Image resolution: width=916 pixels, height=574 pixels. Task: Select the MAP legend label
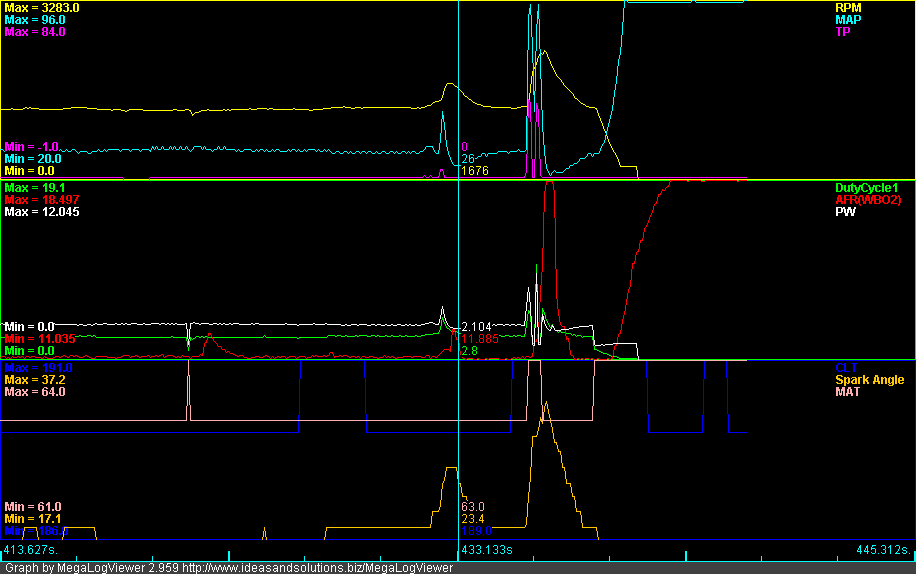tap(848, 20)
